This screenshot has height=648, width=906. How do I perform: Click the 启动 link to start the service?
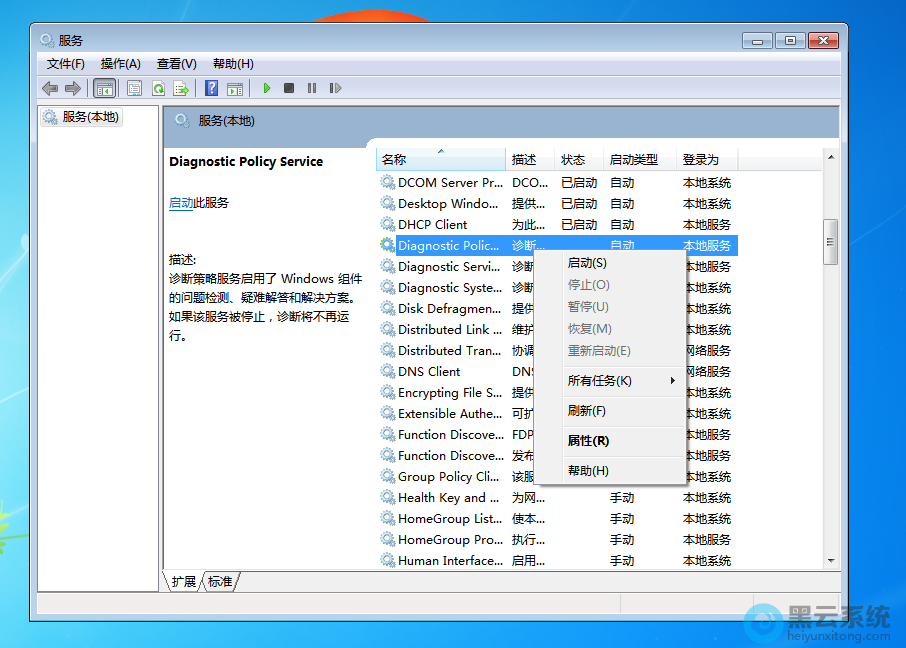(181, 203)
